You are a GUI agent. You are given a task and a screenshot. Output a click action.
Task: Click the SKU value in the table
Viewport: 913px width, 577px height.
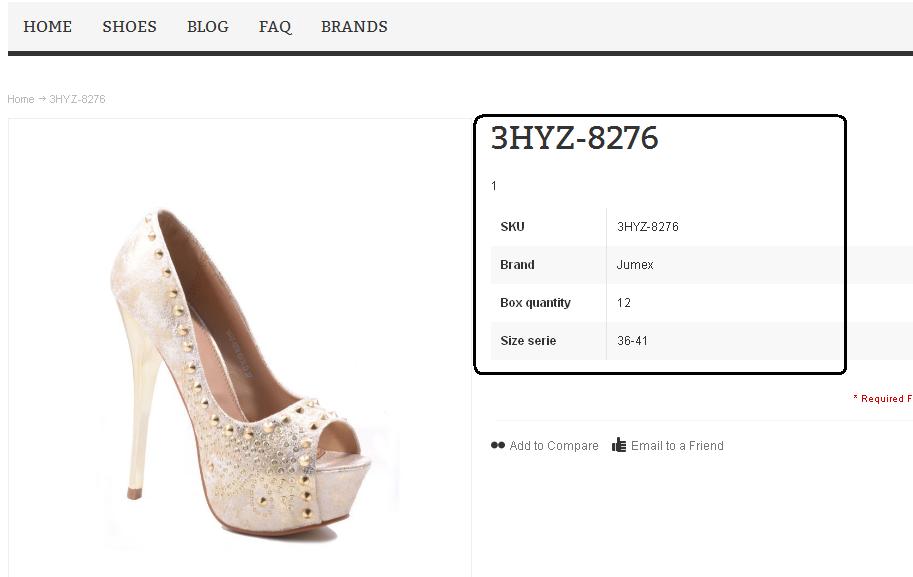[x=648, y=227]
